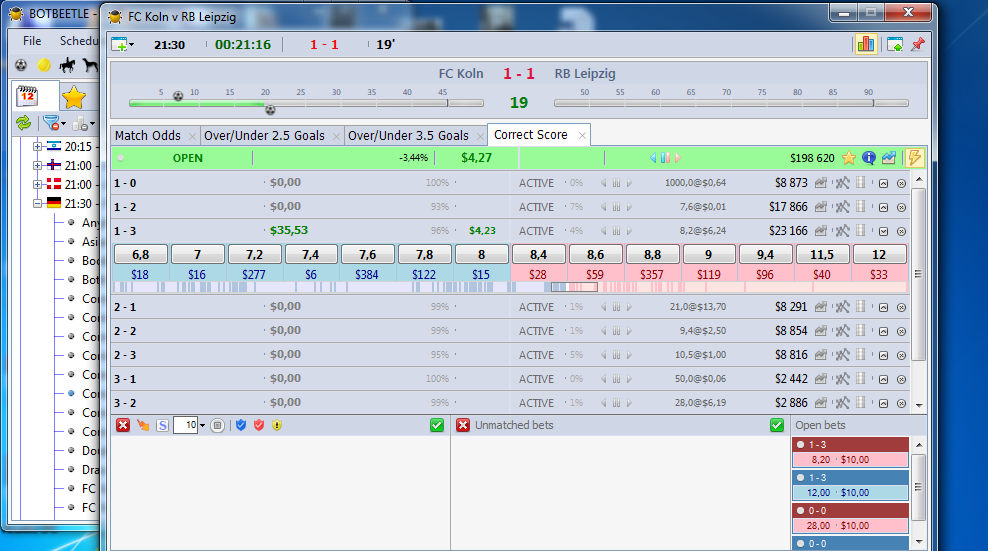Expand the Denmark-flag 21:00 event node

point(37,184)
